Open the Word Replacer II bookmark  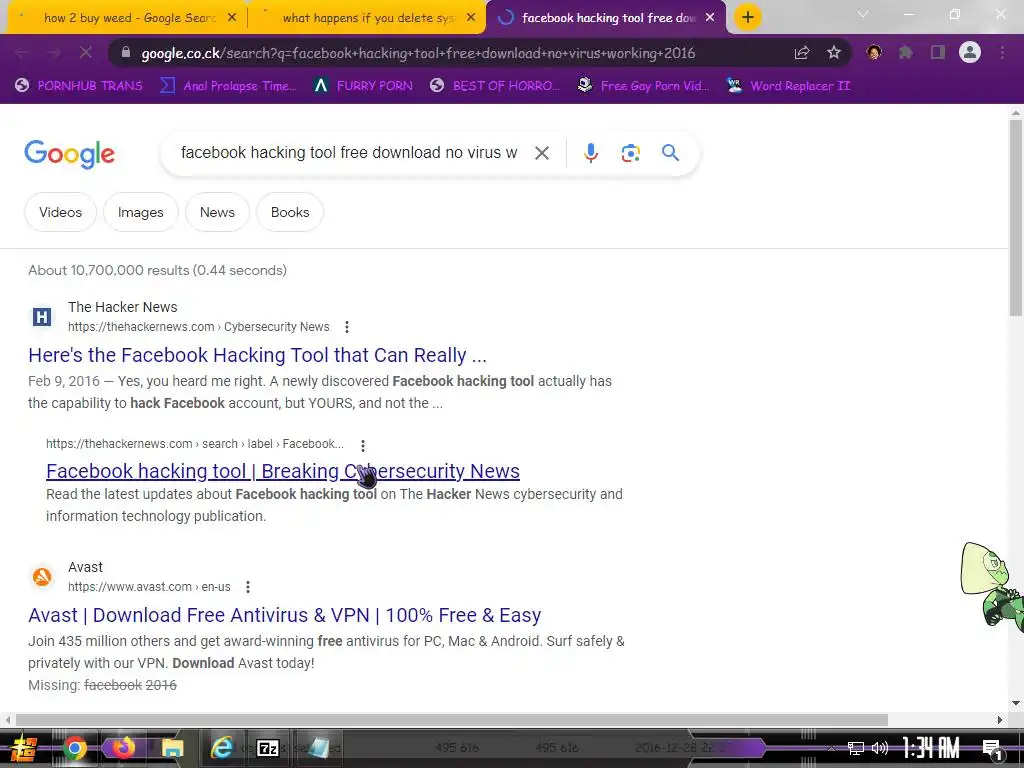coord(789,86)
